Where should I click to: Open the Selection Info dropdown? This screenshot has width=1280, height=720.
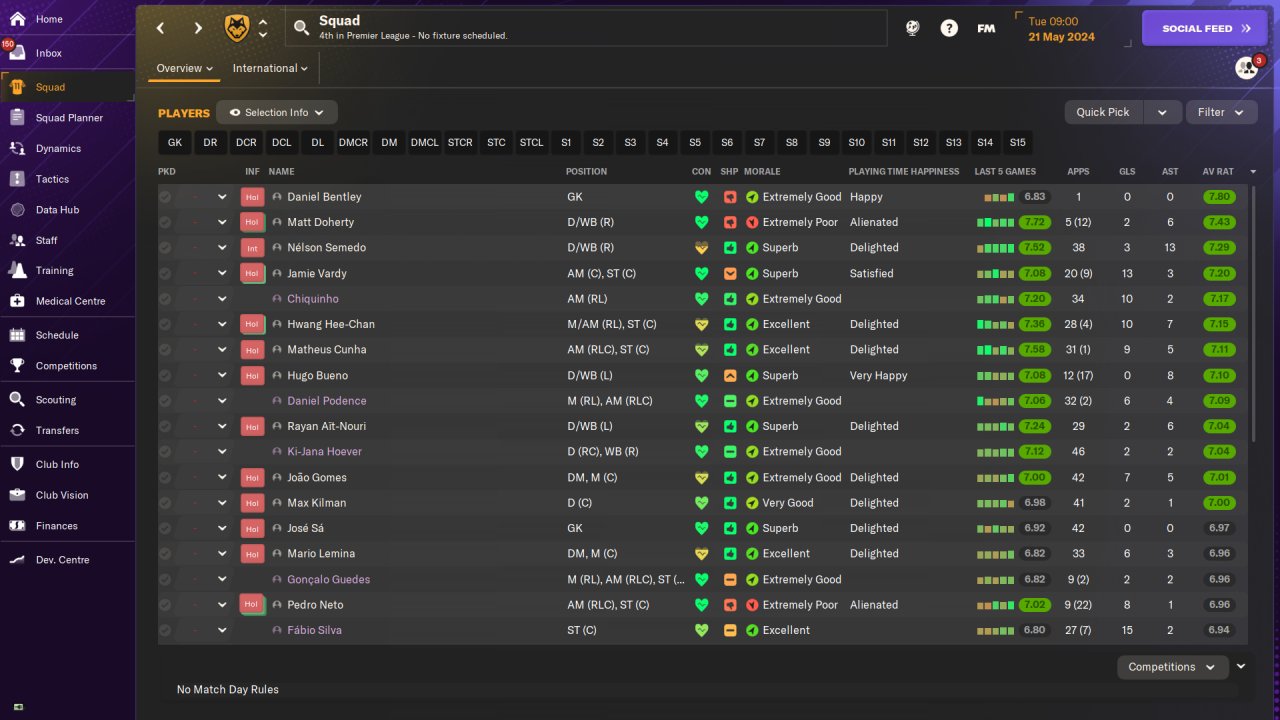click(x=277, y=112)
